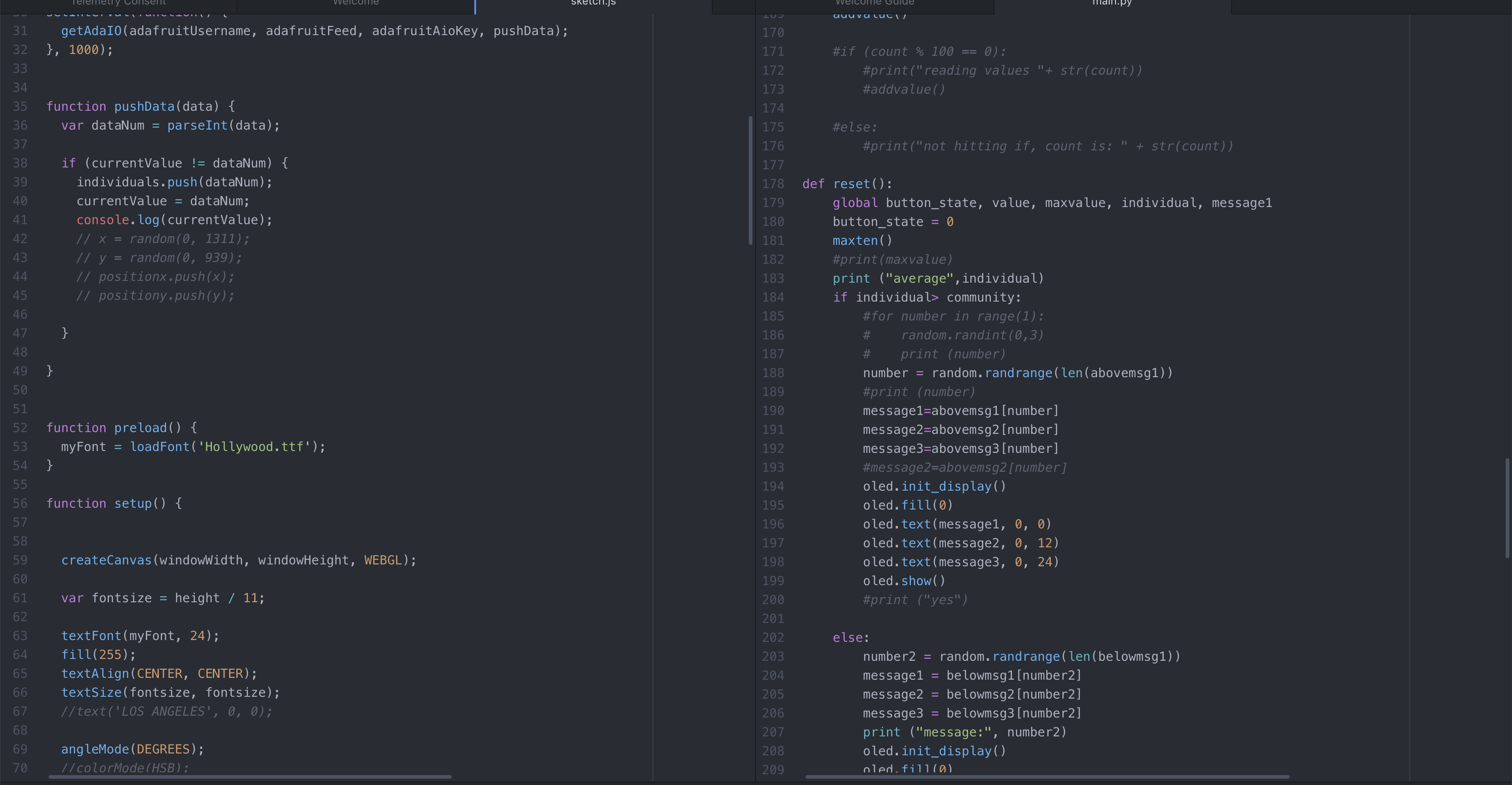Click 'textAlign(CENTER, CENTER);' line
Screen dimensions: 1512x785
pyautogui.click(x=160, y=673)
